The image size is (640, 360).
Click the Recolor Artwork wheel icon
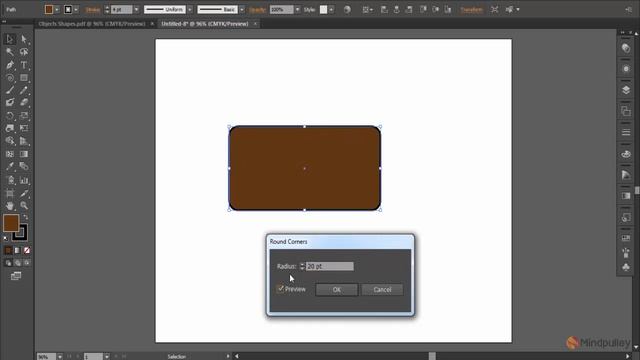[x=347, y=9]
